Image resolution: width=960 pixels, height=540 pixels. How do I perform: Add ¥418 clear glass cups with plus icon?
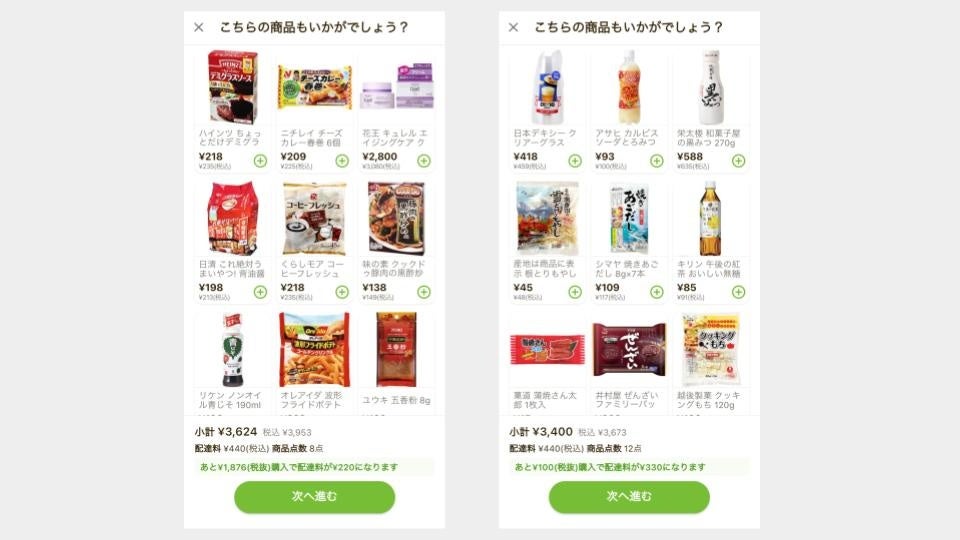click(575, 161)
